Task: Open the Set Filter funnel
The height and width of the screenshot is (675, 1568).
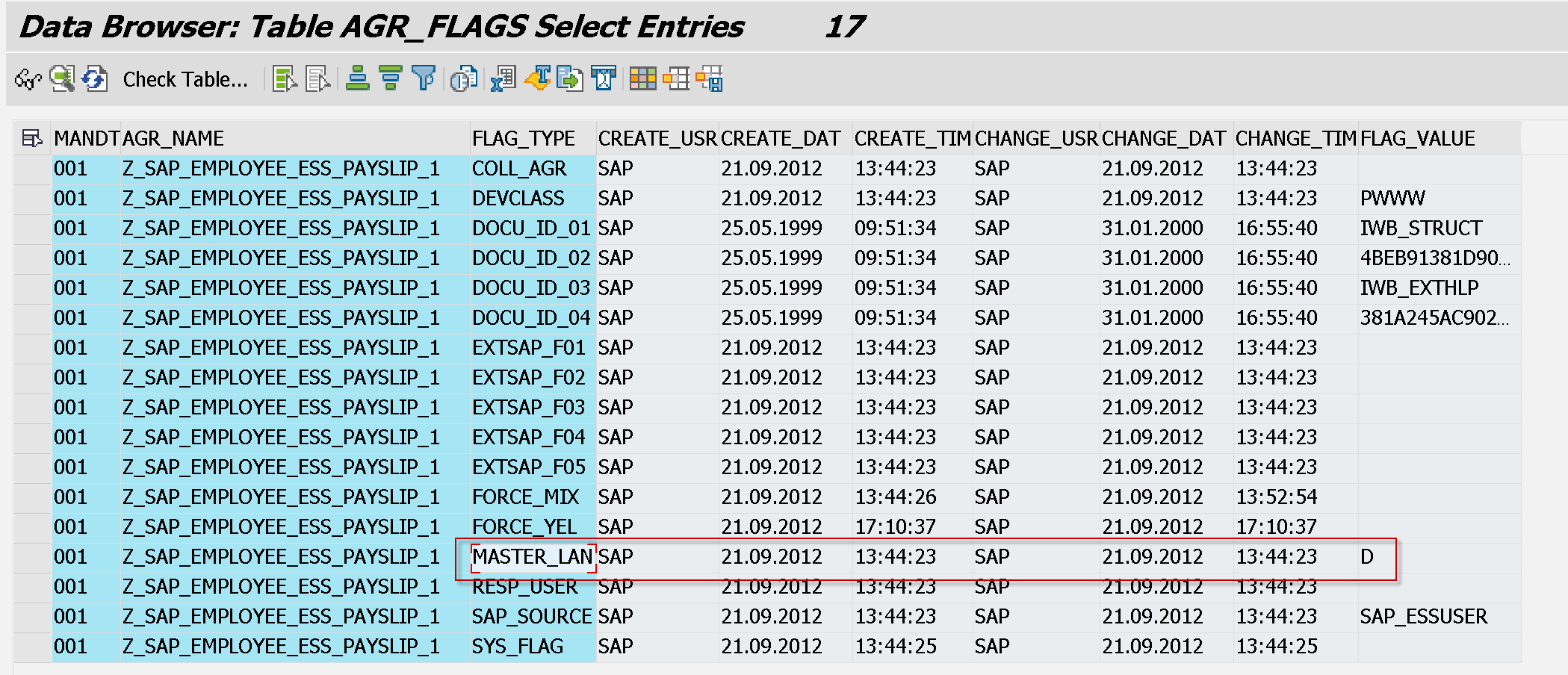Action: tap(424, 79)
